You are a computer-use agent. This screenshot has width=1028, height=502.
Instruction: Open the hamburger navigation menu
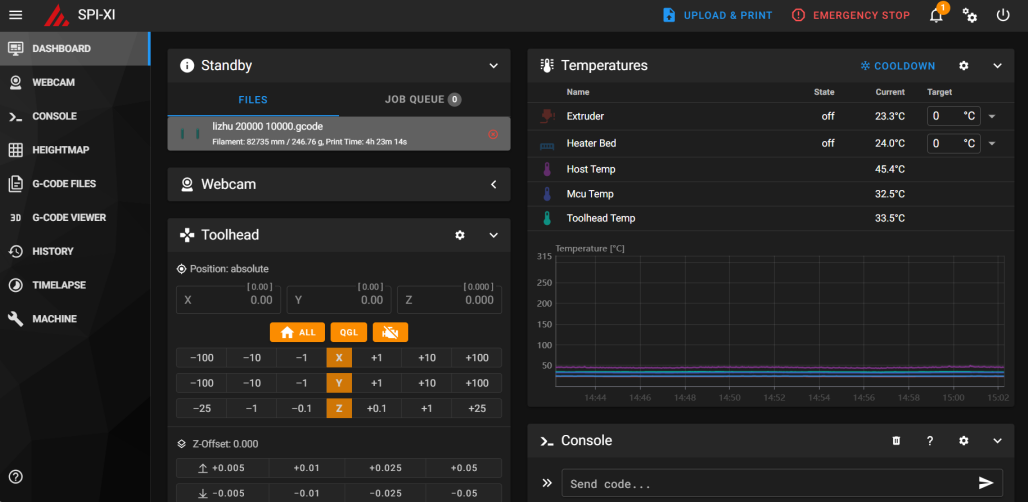coord(15,15)
